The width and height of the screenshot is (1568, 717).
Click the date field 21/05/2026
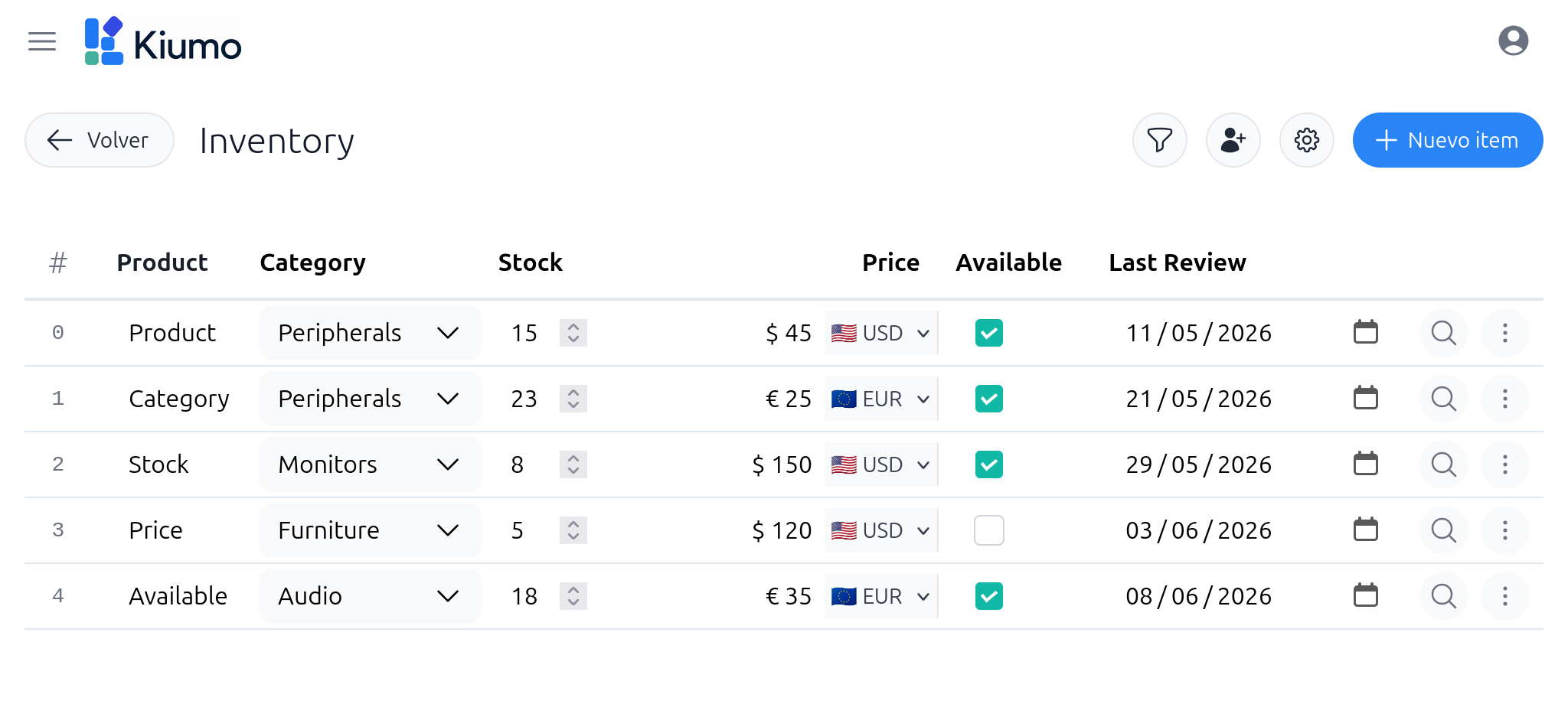pos(1198,399)
